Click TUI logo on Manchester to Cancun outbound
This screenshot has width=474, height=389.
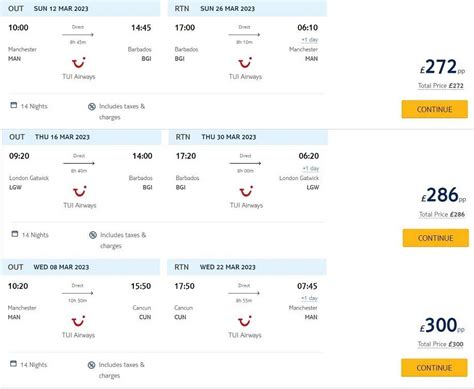click(x=78, y=321)
